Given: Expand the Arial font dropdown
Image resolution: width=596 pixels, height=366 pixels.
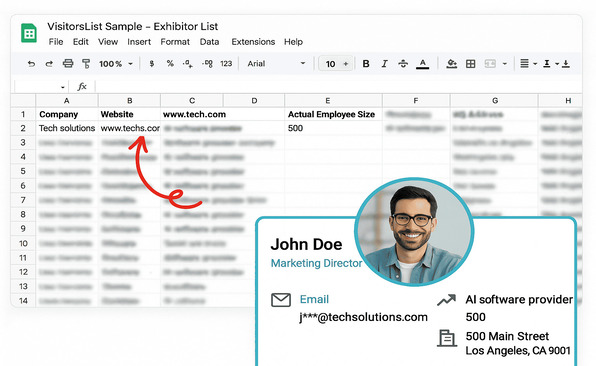Looking at the screenshot, I should [276, 63].
